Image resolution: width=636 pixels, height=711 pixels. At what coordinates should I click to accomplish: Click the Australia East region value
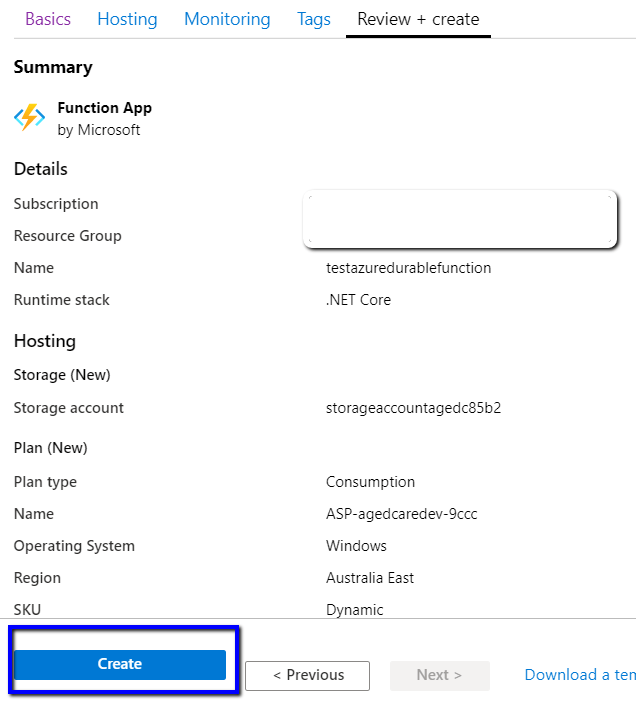click(370, 578)
